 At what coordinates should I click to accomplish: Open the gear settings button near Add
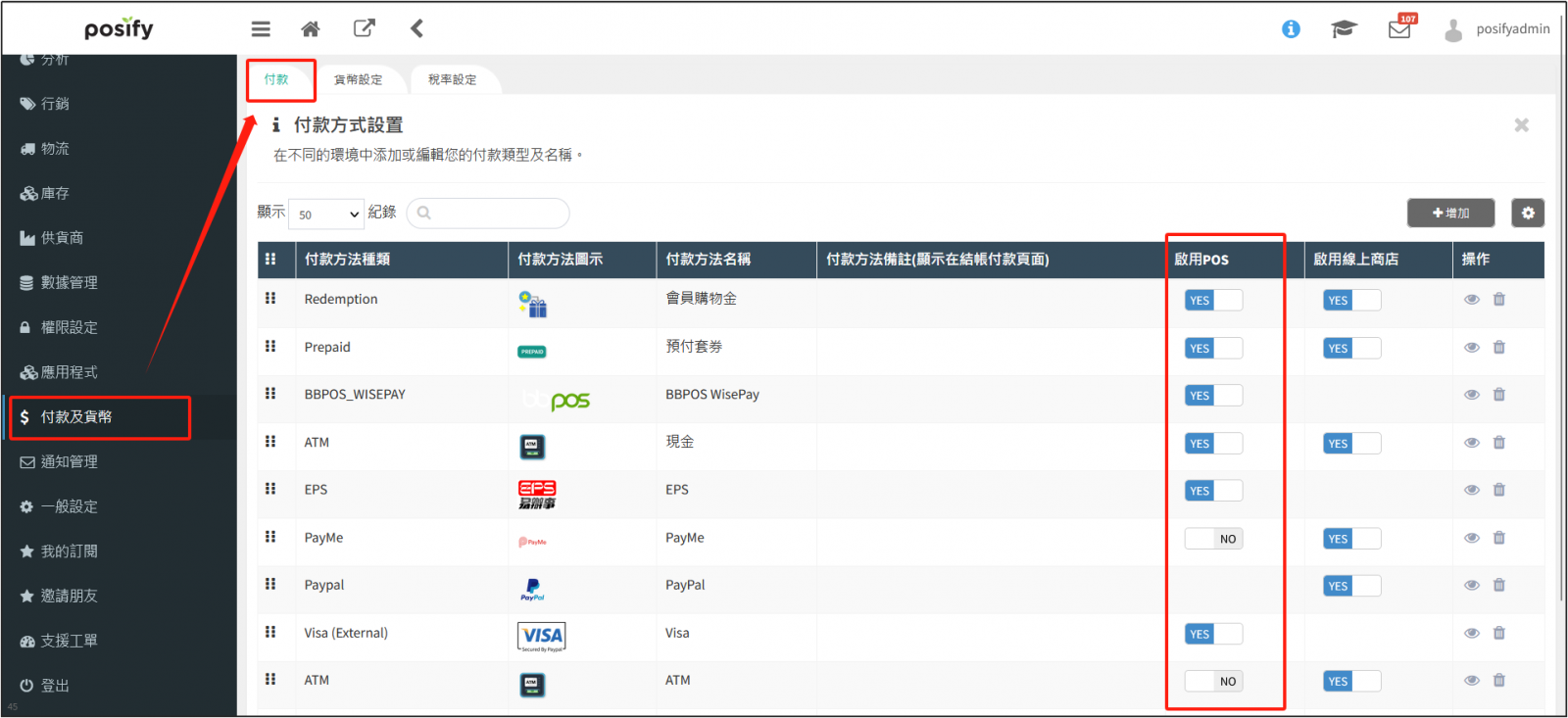(x=1528, y=213)
